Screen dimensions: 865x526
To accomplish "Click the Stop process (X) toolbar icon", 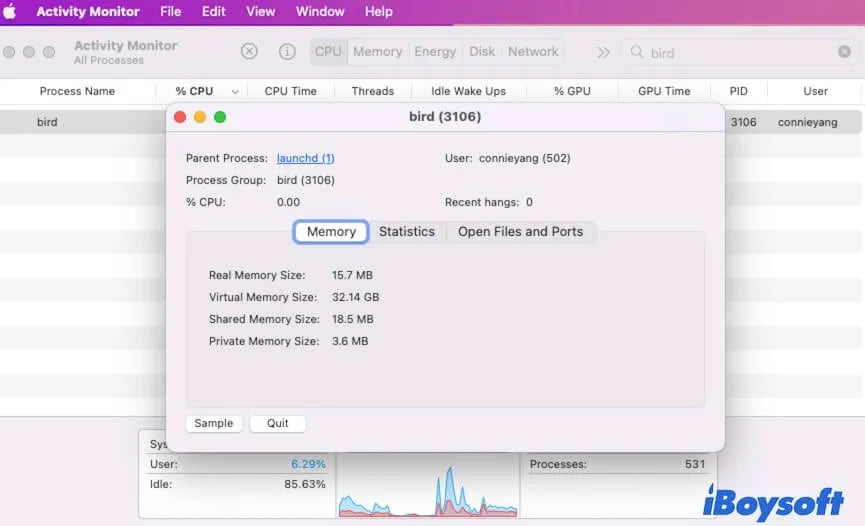I will pyautogui.click(x=249, y=52).
